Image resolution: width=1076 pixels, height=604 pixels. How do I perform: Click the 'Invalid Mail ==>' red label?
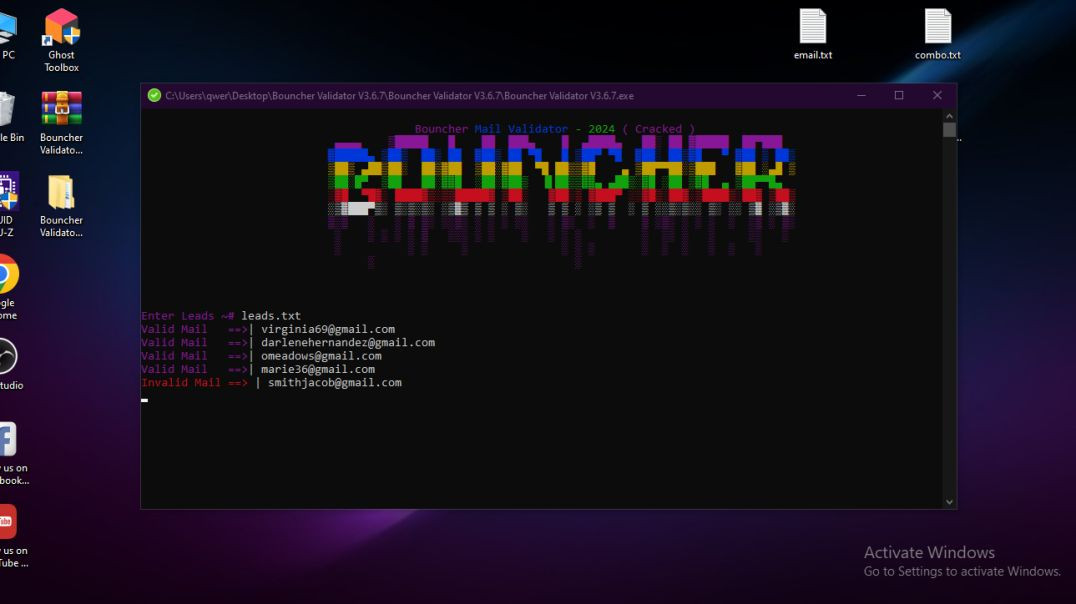(x=194, y=382)
